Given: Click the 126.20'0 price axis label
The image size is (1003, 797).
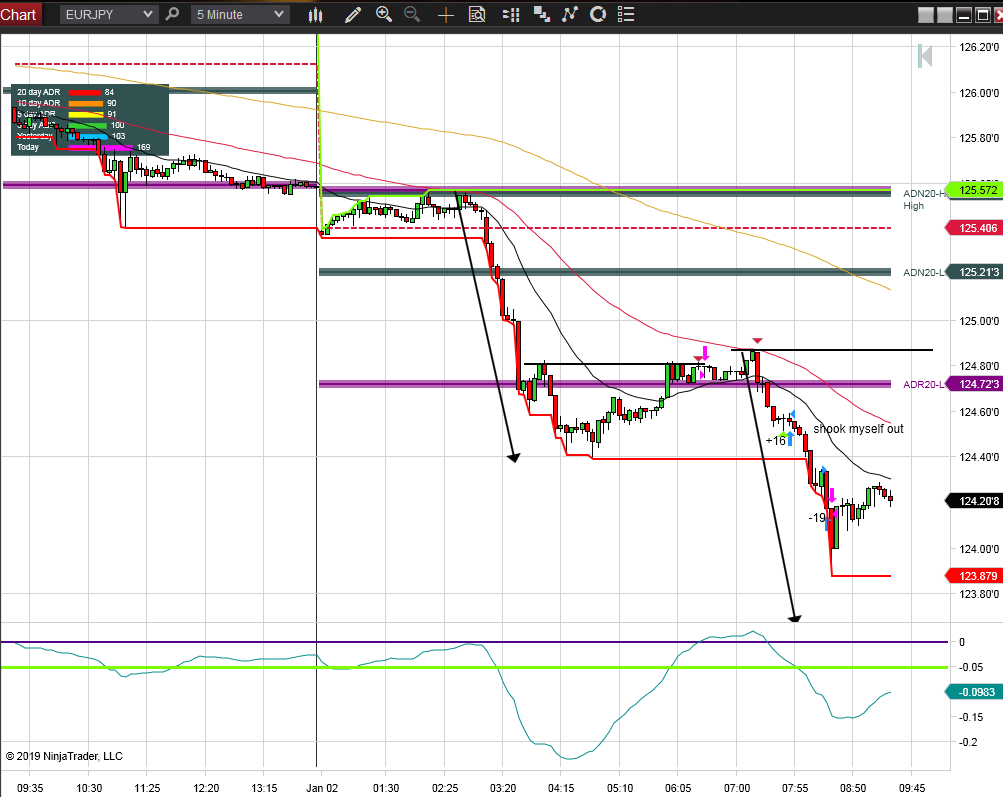Looking at the screenshot, I should click(x=979, y=47).
